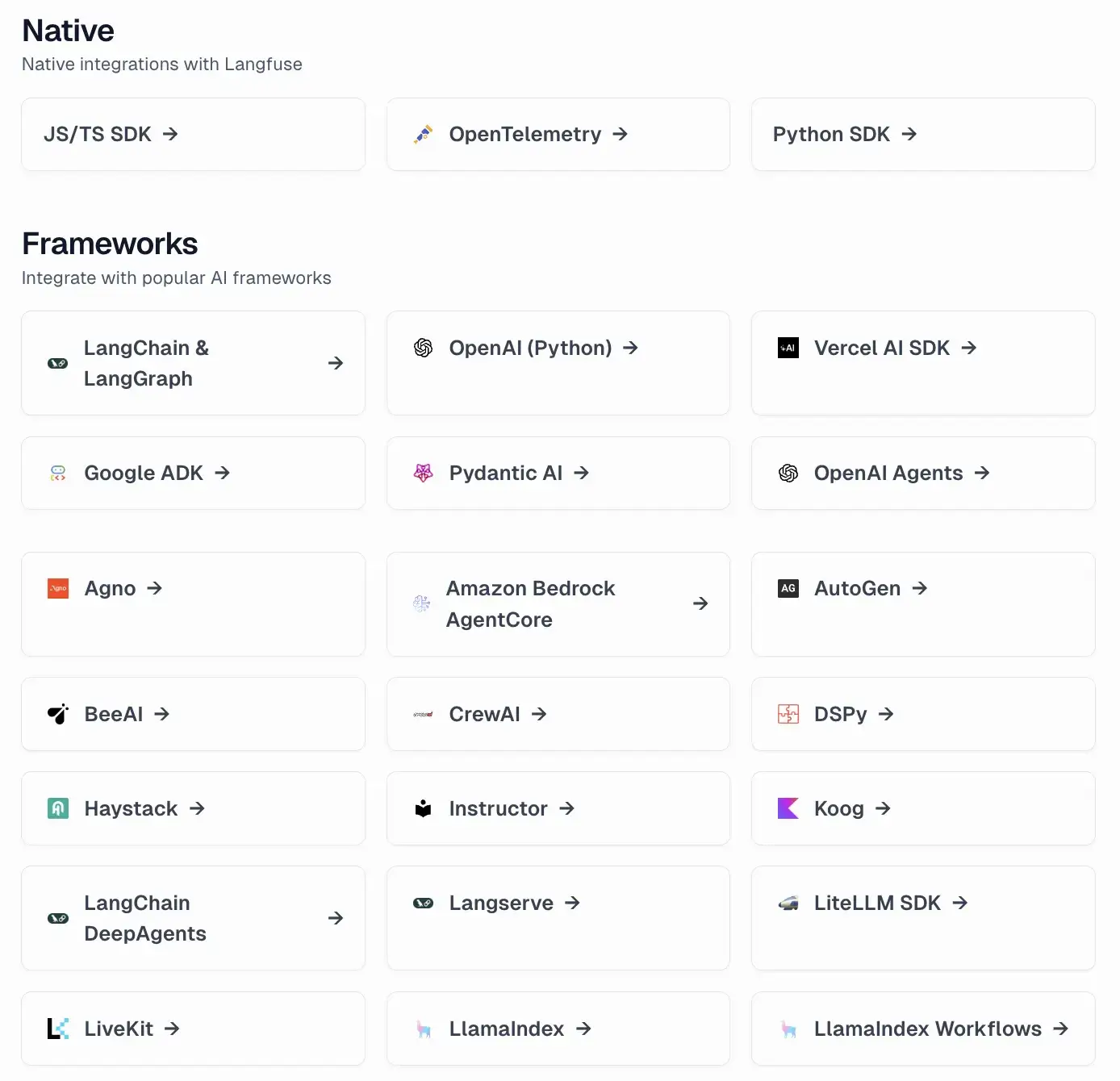Open the JS/TS SDK integration

tap(111, 135)
